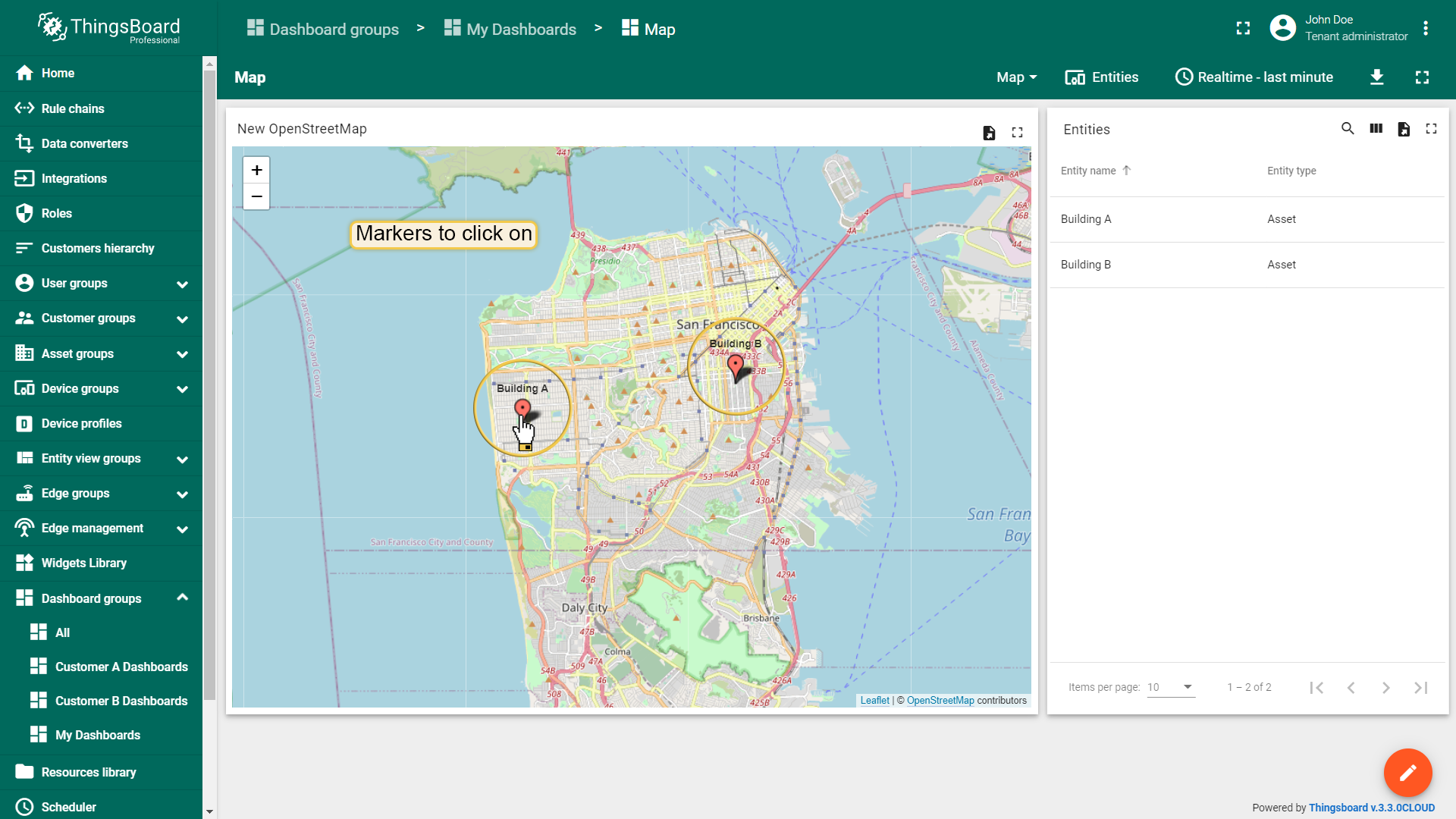This screenshot has width=1456, height=819.
Task: Select the Building A table row
Action: [x=1247, y=219]
